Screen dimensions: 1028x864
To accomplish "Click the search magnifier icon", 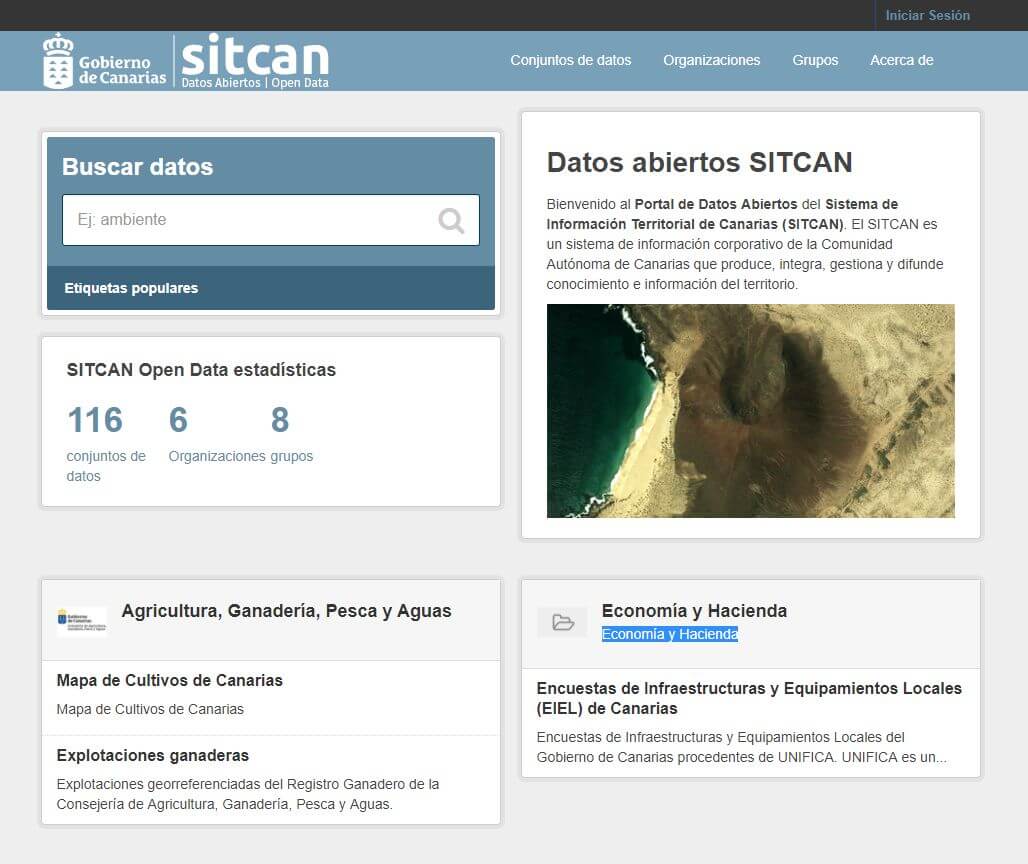I will pyautogui.click(x=450, y=219).
